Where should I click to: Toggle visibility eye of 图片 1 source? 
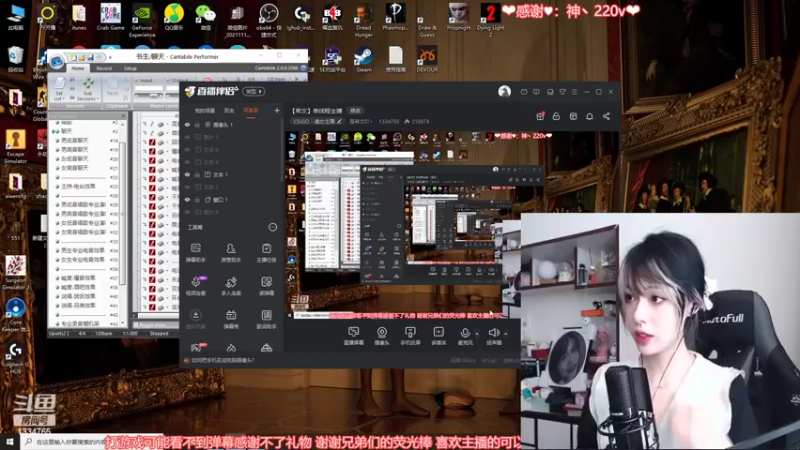click(x=187, y=137)
